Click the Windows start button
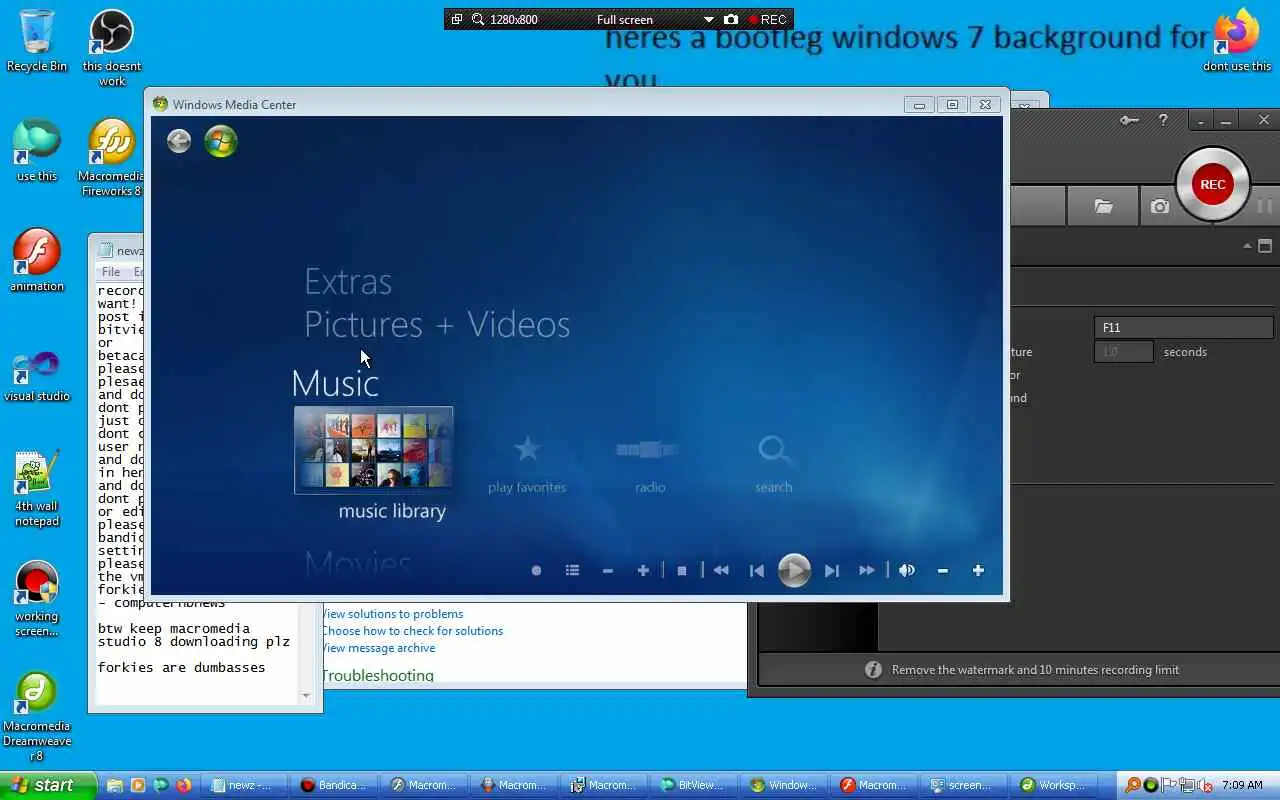Screen dimensions: 1280x800 click(x=48, y=785)
